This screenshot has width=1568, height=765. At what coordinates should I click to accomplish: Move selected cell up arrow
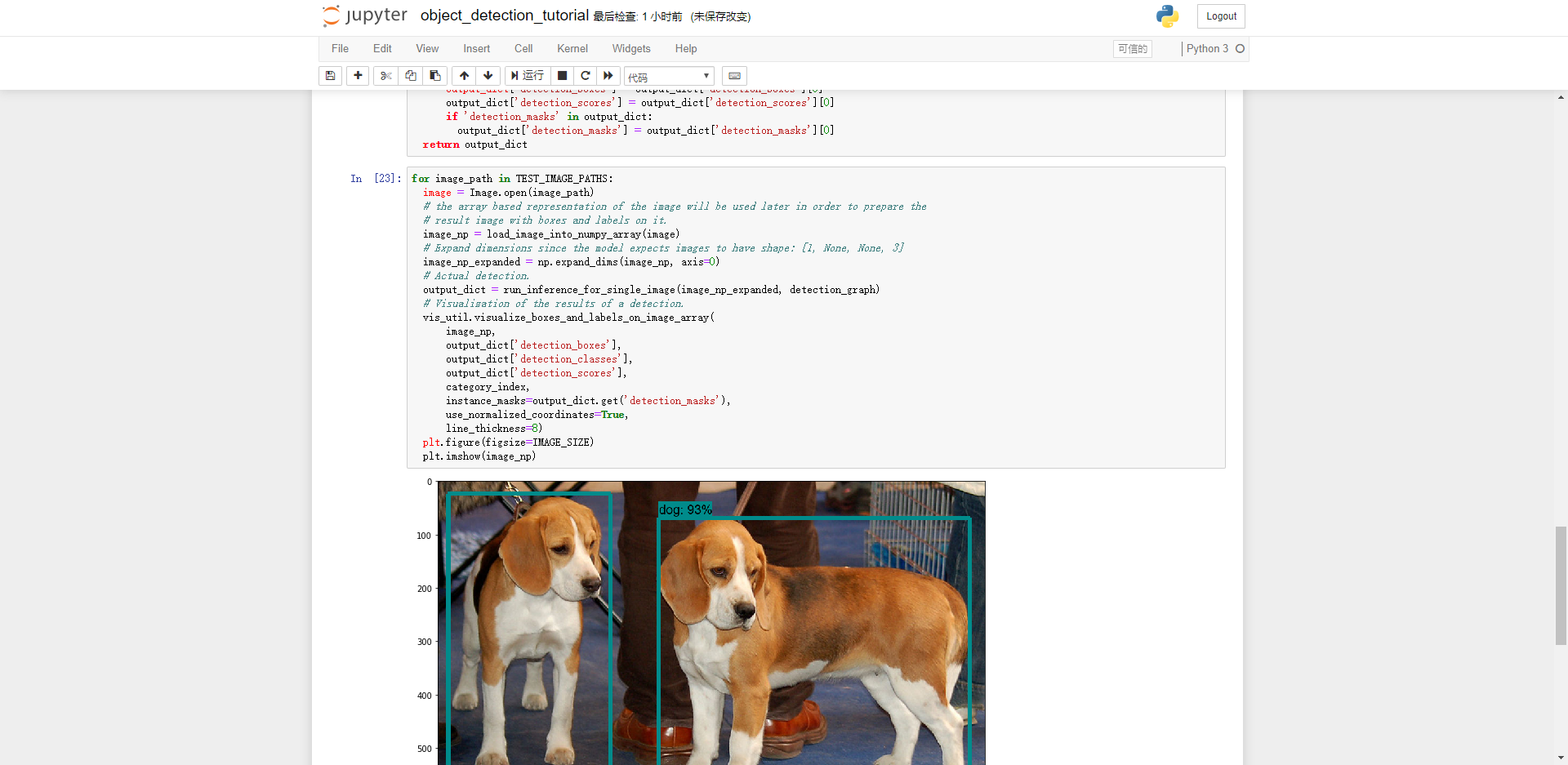click(464, 76)
